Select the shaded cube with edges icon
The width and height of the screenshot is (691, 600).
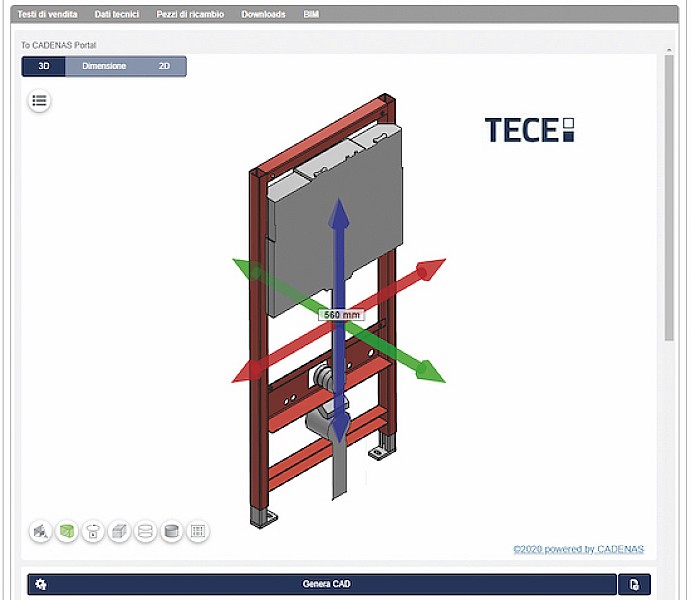(119, 532)
